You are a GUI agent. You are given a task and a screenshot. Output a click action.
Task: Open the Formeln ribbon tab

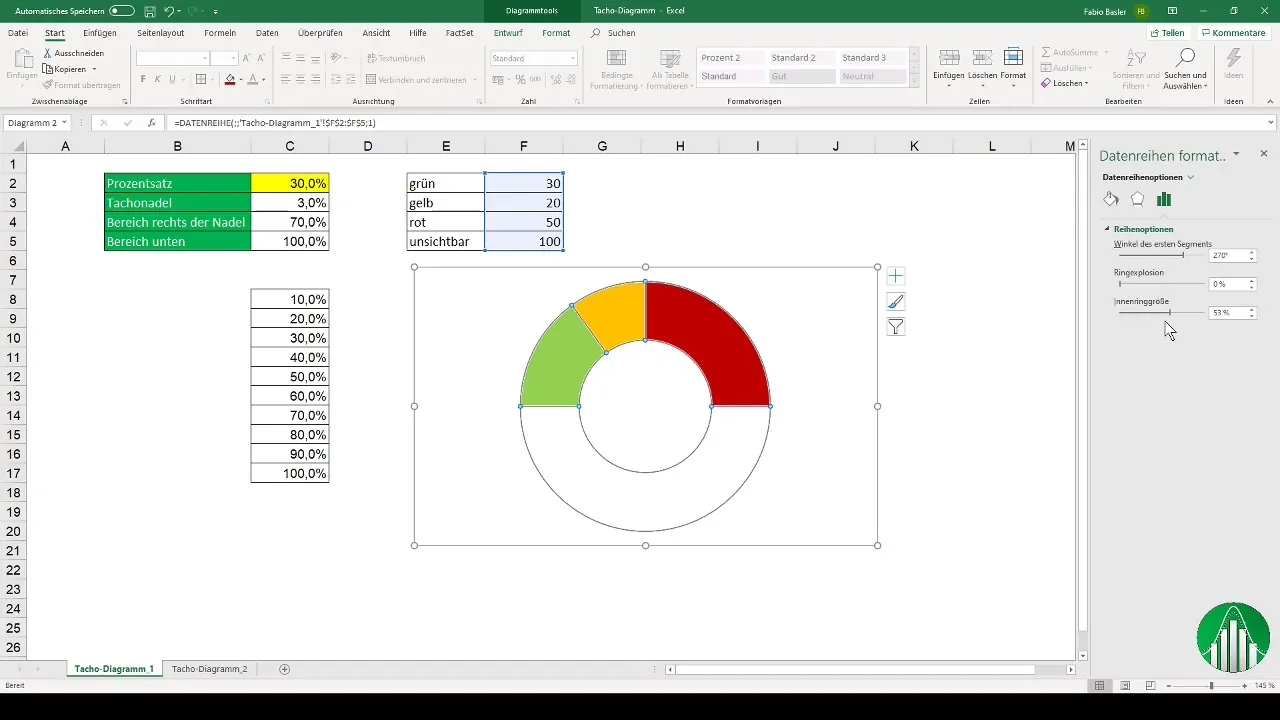(x=220, y=33)
